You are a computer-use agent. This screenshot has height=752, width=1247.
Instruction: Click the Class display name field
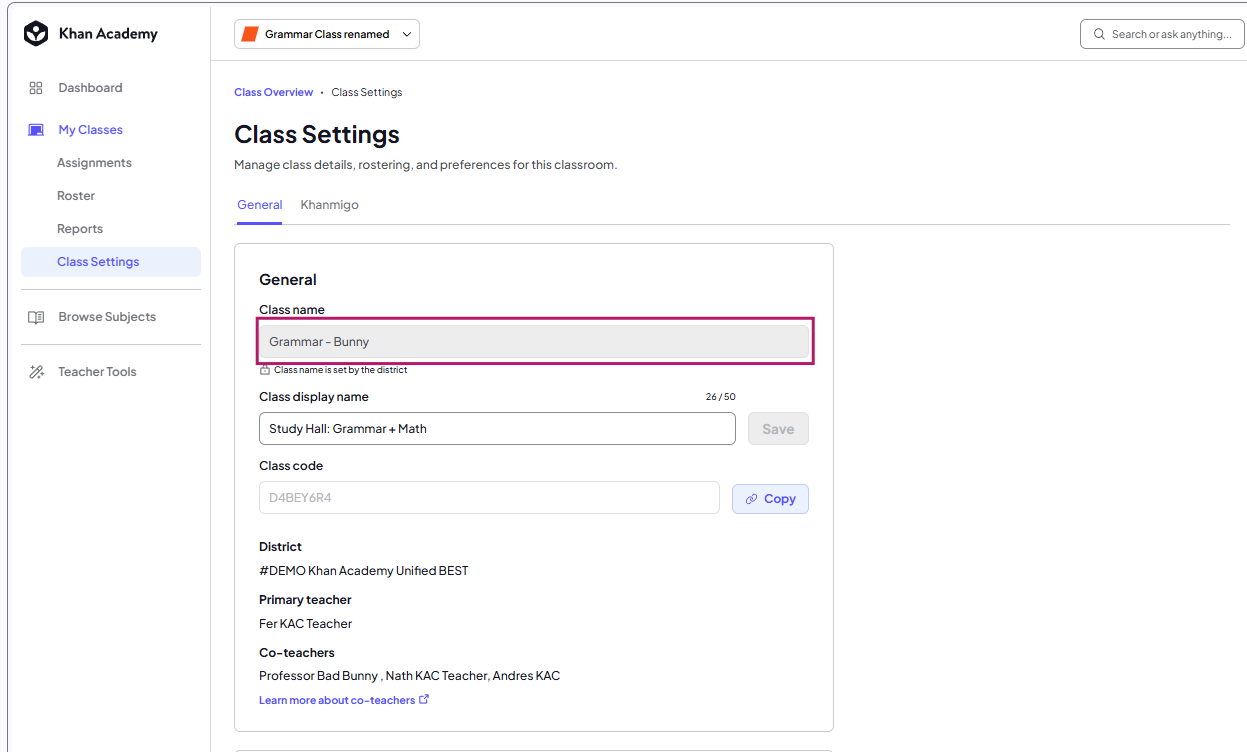coord(497,429)
